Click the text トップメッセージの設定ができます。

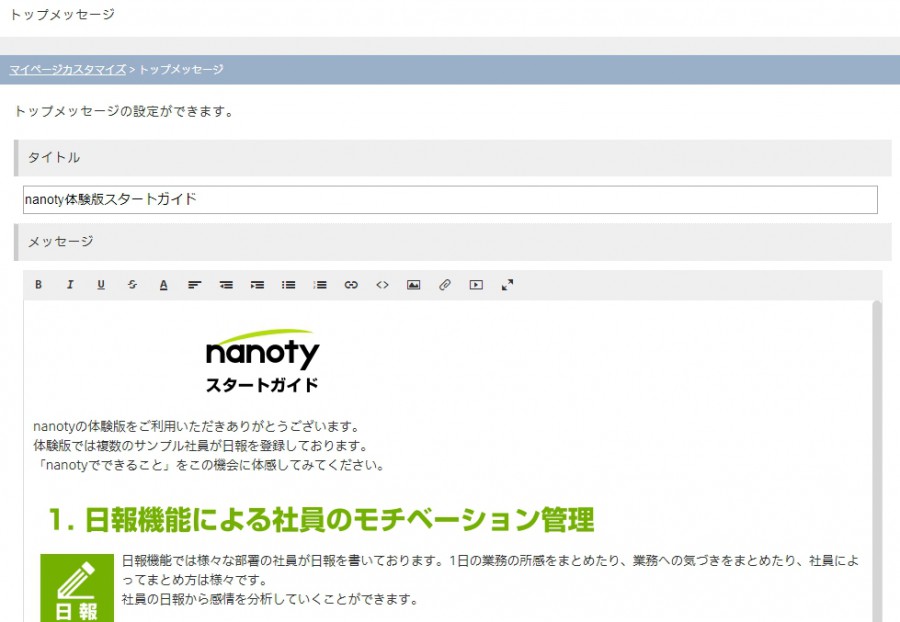pyautogui.click(x=124, y=111)
